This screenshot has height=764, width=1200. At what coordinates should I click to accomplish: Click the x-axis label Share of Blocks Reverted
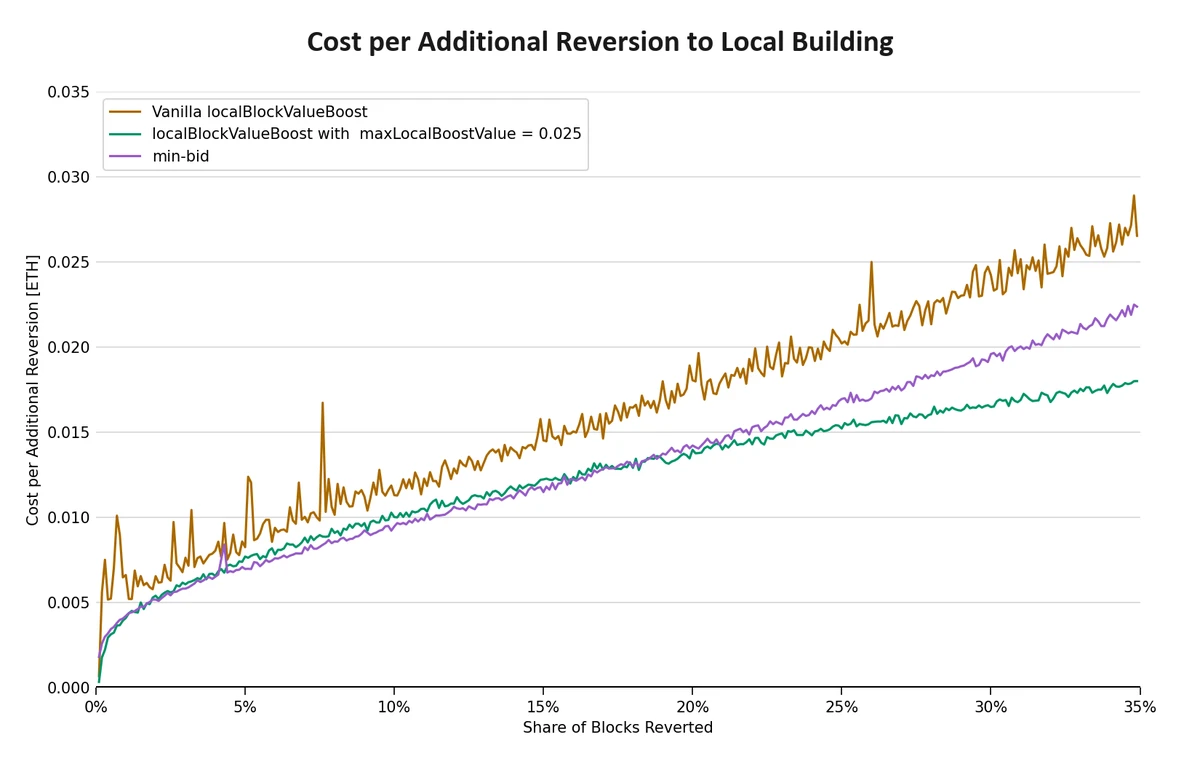click(618, 728)
